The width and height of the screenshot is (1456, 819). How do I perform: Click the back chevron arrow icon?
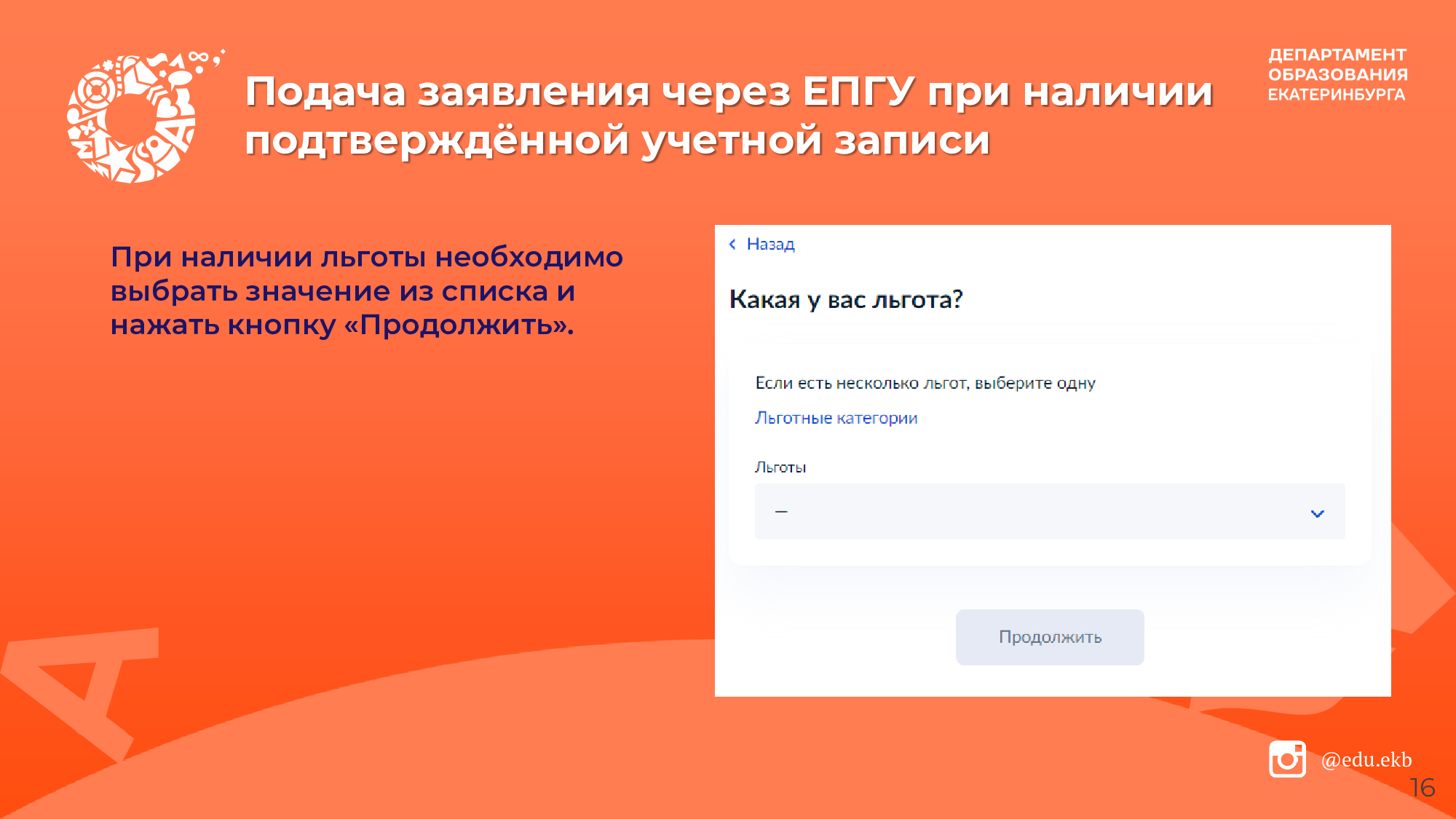click(x=732, y=245)
